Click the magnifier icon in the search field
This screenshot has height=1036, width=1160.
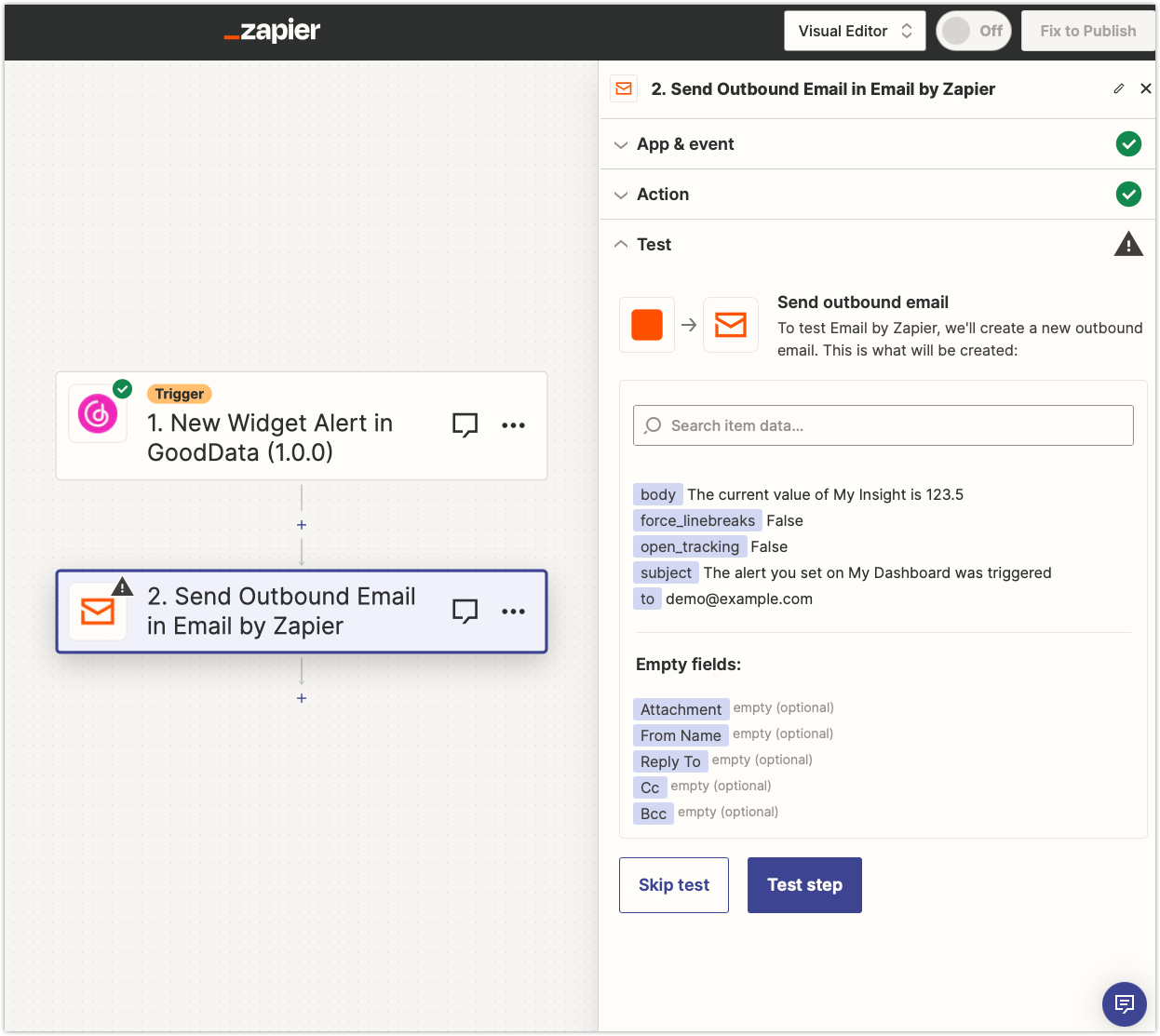pyautogui.click(x=654, y=425)
